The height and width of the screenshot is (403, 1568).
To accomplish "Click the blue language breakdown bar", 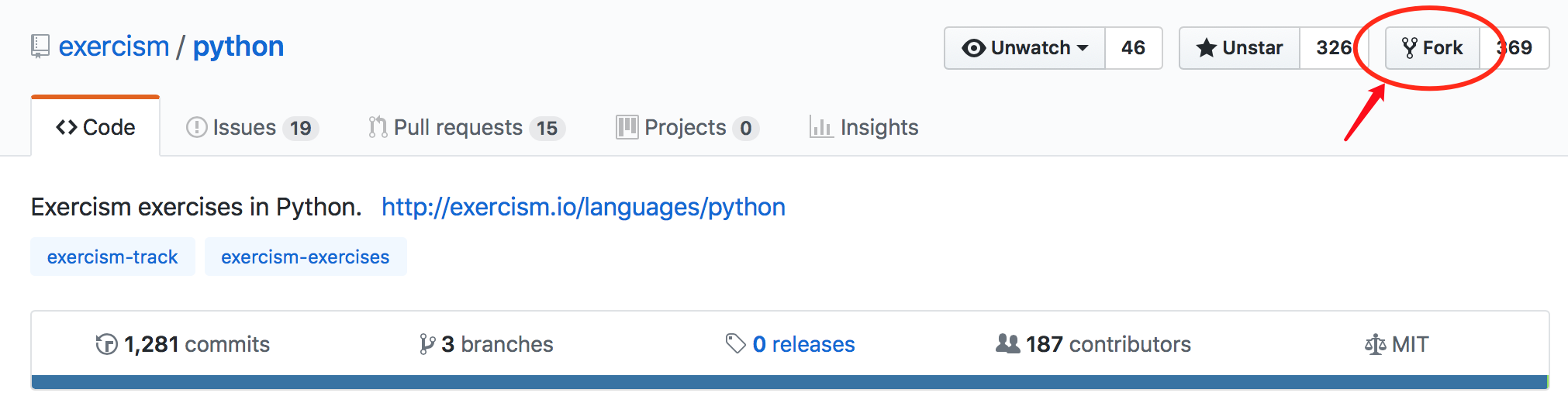I will pos(789,382).
